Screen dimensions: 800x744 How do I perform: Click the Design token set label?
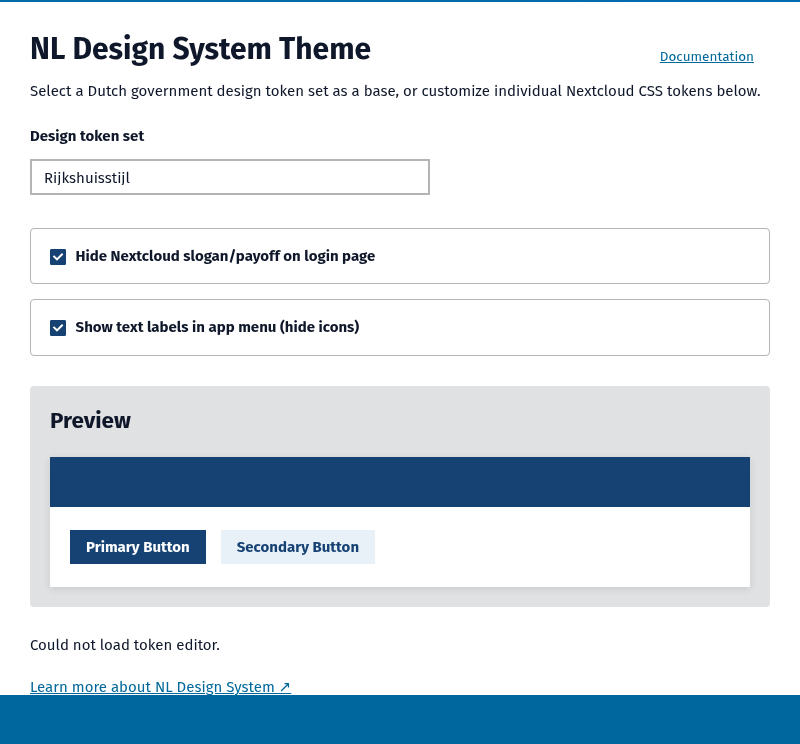click(x=87, y=136)
